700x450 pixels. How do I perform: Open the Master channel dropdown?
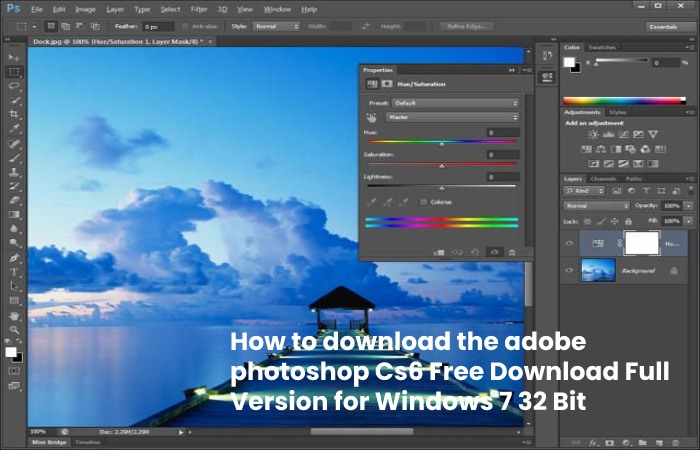pos(452,117)
